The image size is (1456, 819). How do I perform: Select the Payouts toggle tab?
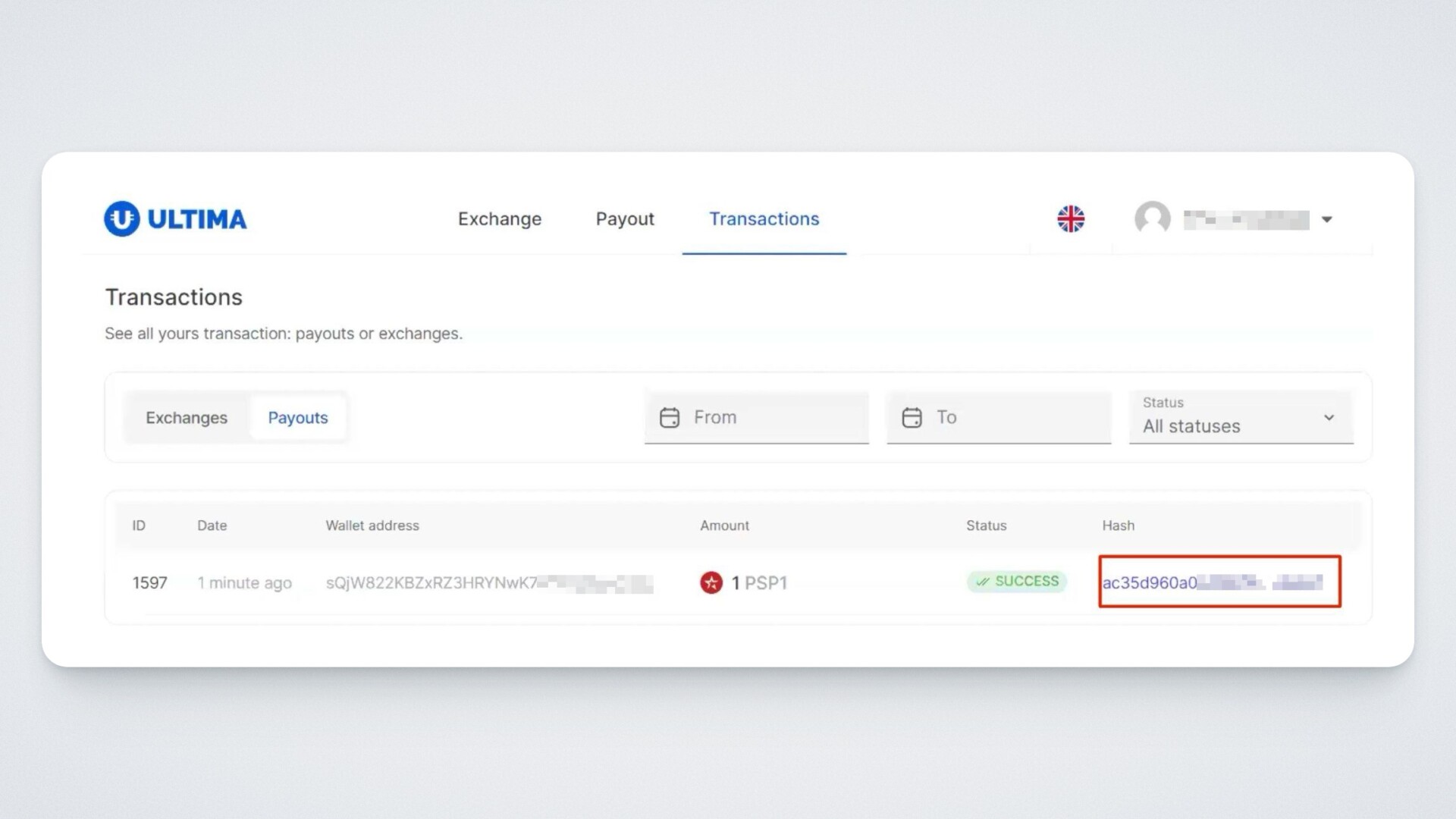click(x=298, y=418)
